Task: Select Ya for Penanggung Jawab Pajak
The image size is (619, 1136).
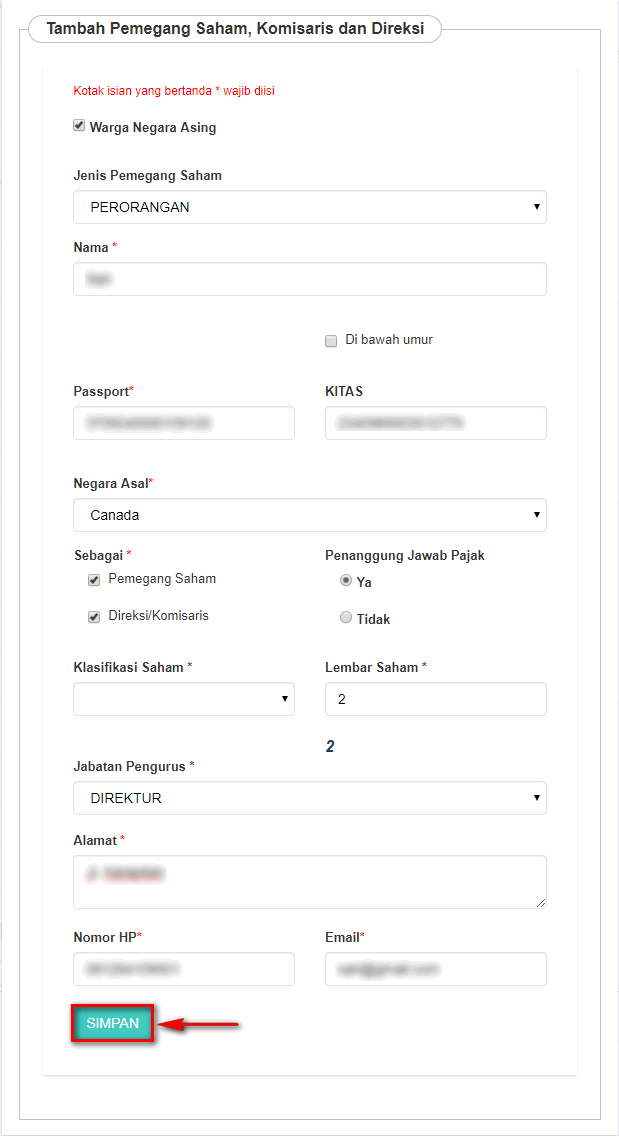Action: (x=346, y=581)
